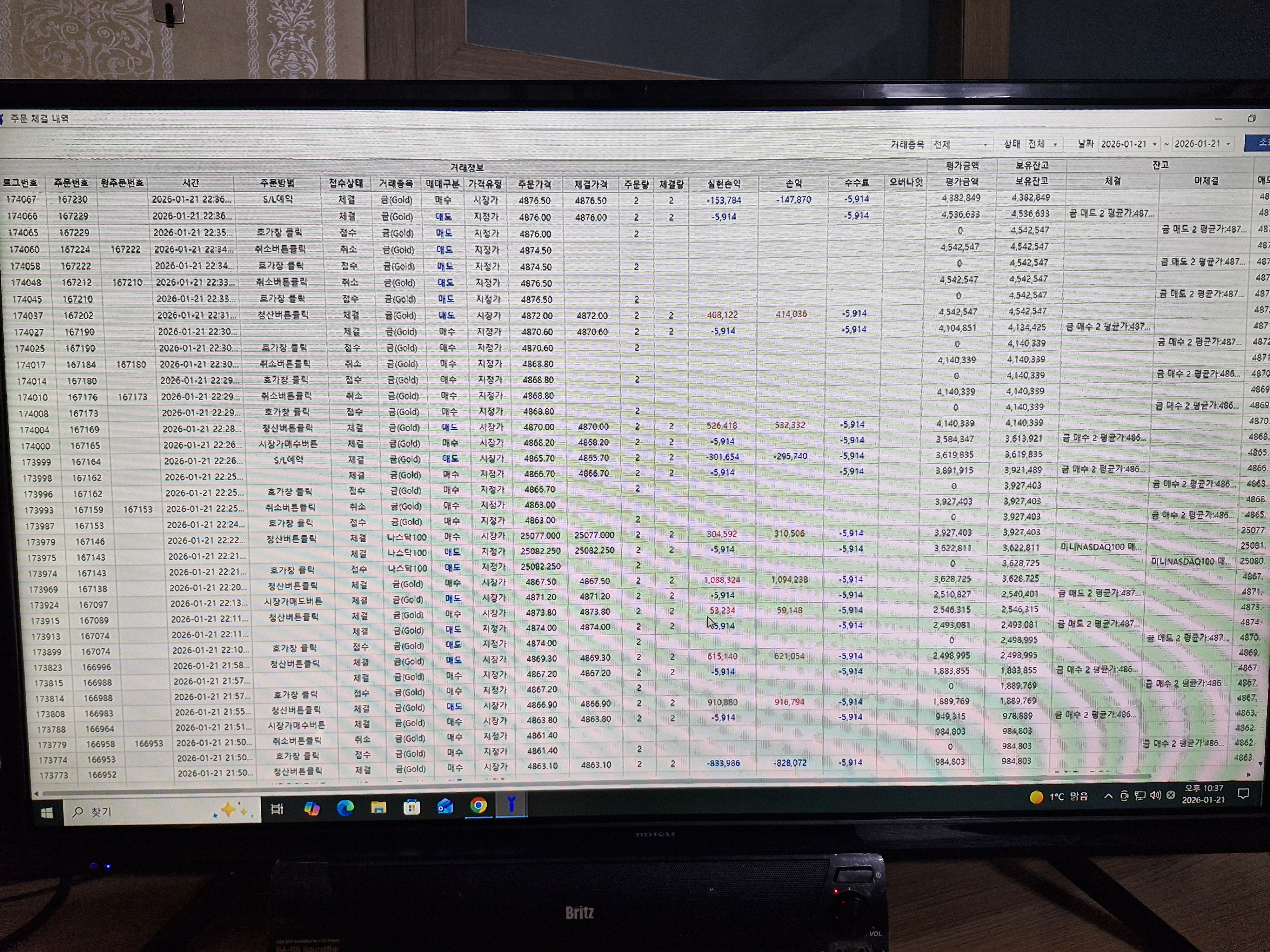The height and width of the screenshot is (952, 1270).
Task: Click the 주문번호 column header
Action: [x=70, y=183]
